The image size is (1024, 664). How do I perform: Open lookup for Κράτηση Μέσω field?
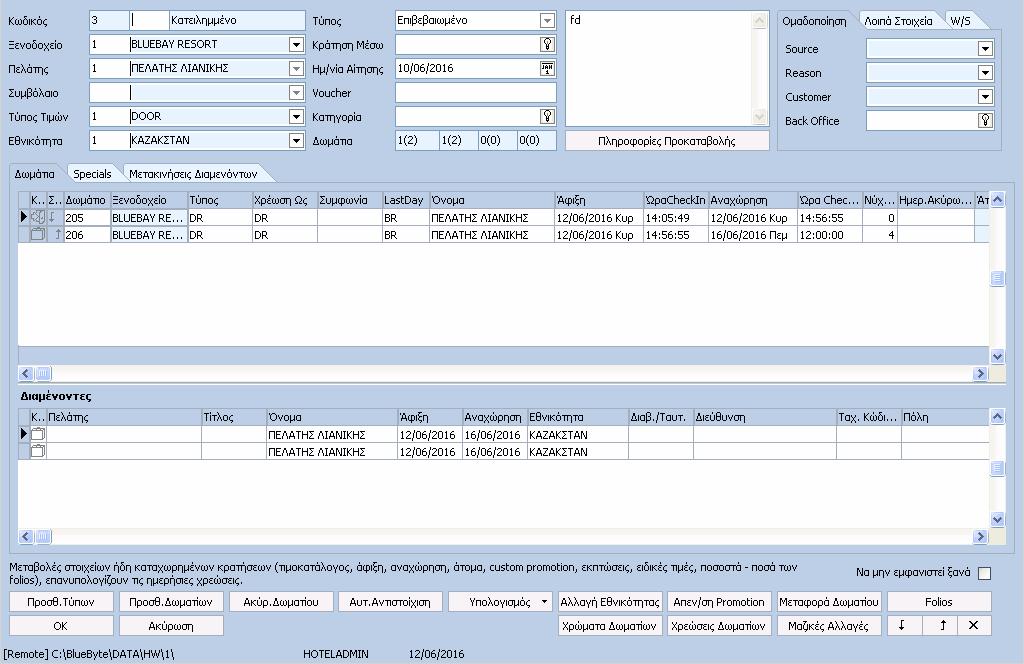[547, 44]
